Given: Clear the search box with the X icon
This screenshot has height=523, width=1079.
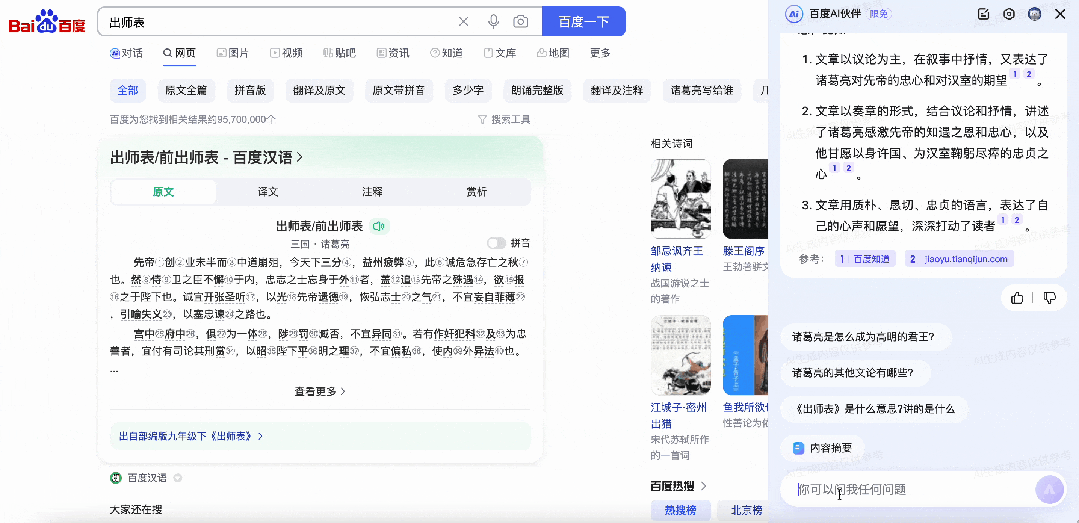Looking at the screenshot, I should pyautogui.click(x=463, y=22).
